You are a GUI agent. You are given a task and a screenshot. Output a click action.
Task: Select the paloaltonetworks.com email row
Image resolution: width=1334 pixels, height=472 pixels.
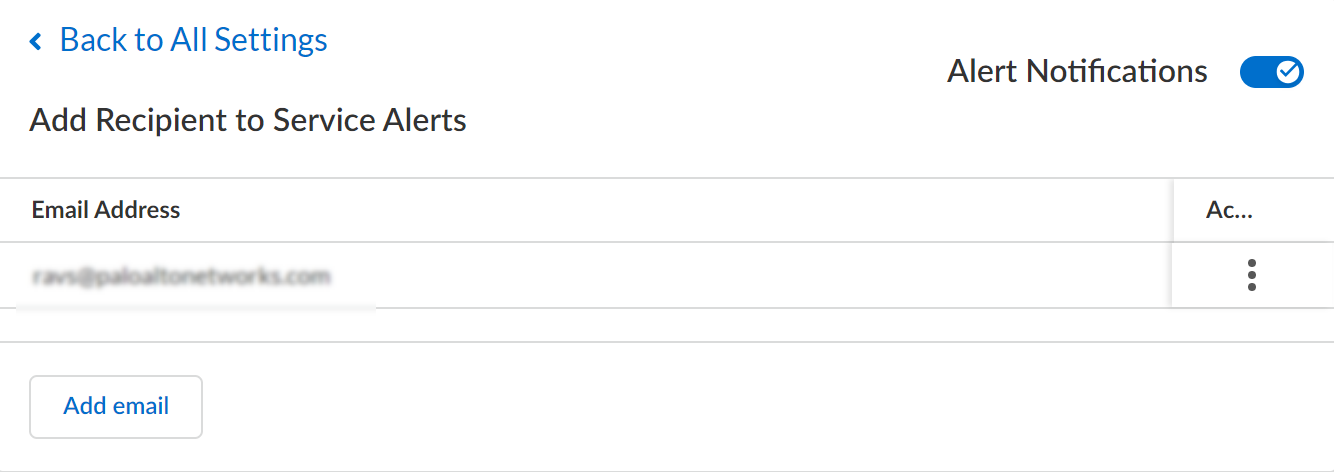[x=600, y=275]
